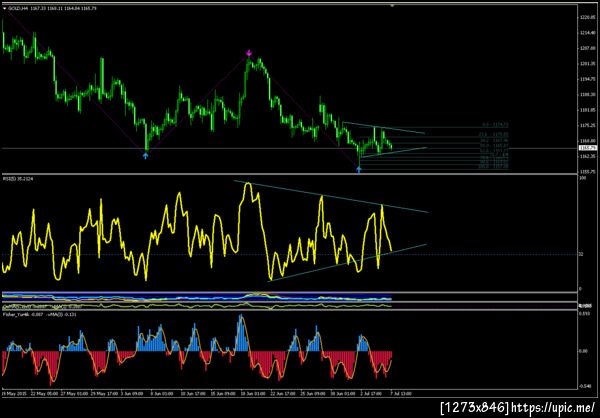Click the chart shift marker triangle
Viewport: 600px width, 418px height.
pos(392,6)
